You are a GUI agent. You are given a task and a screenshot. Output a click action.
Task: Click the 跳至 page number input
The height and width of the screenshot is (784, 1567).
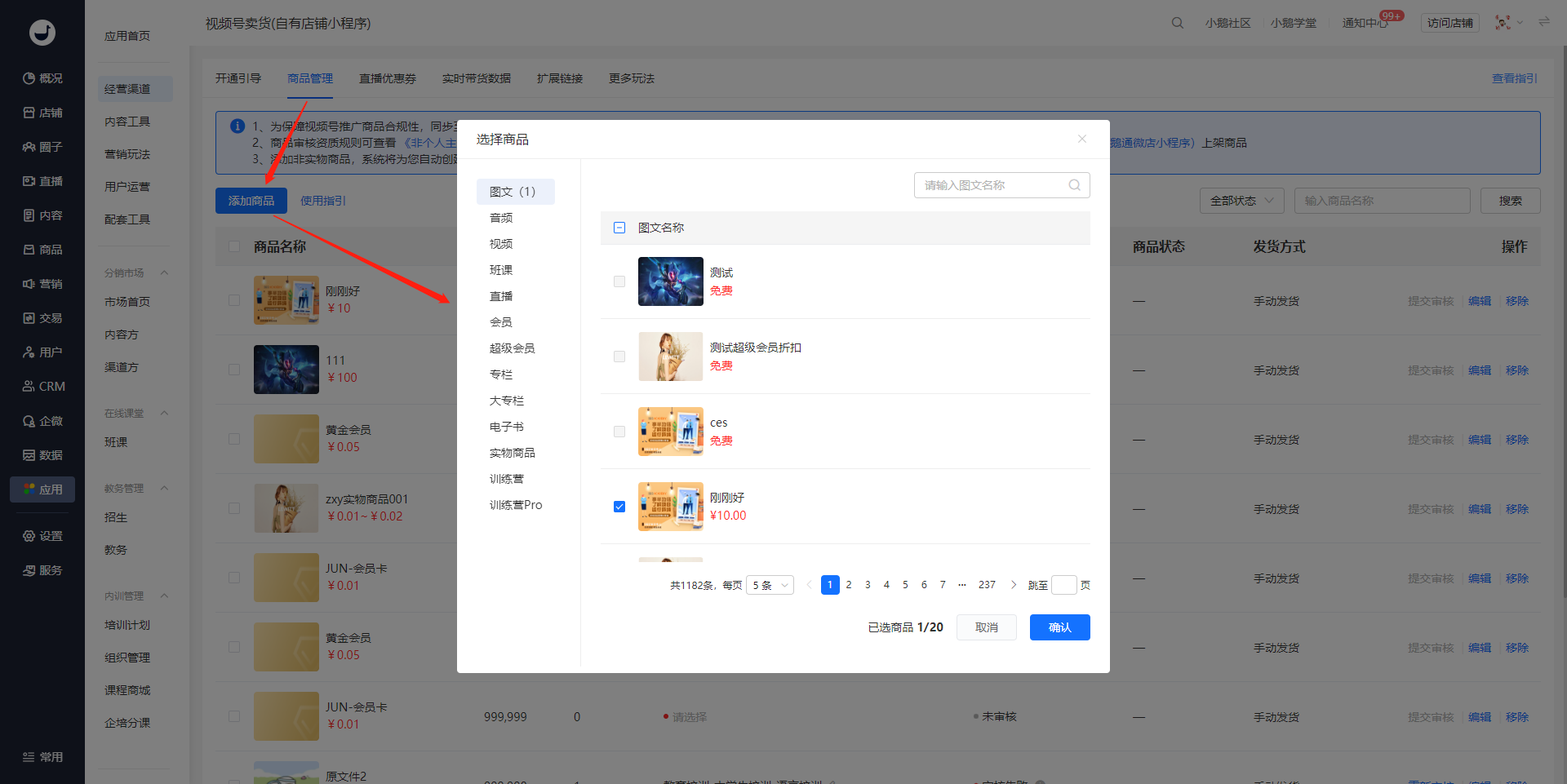click(1063, 585)
